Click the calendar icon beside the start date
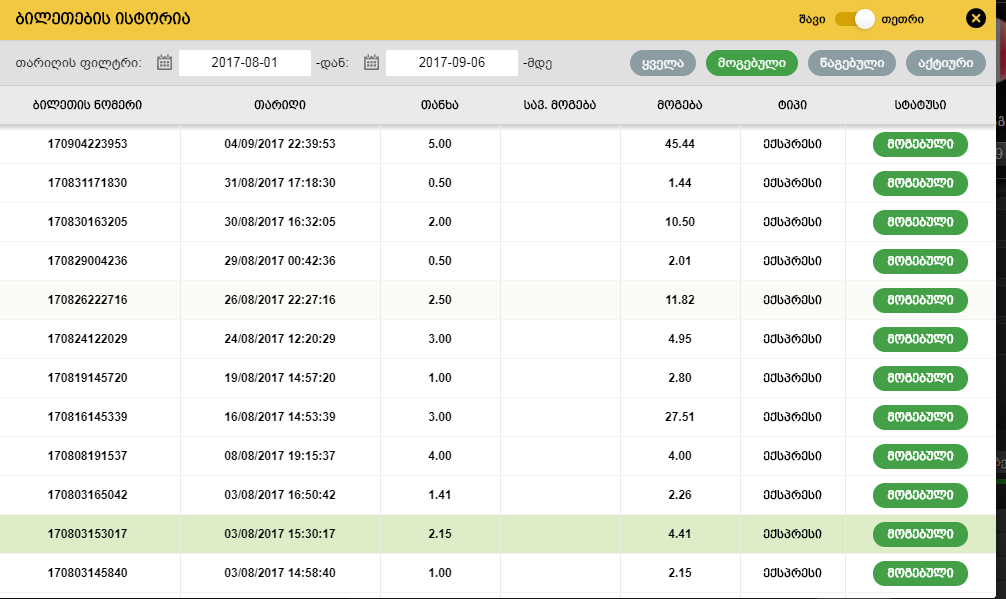The width and height of the screenshot is (1006, 599). coord(165,63)
